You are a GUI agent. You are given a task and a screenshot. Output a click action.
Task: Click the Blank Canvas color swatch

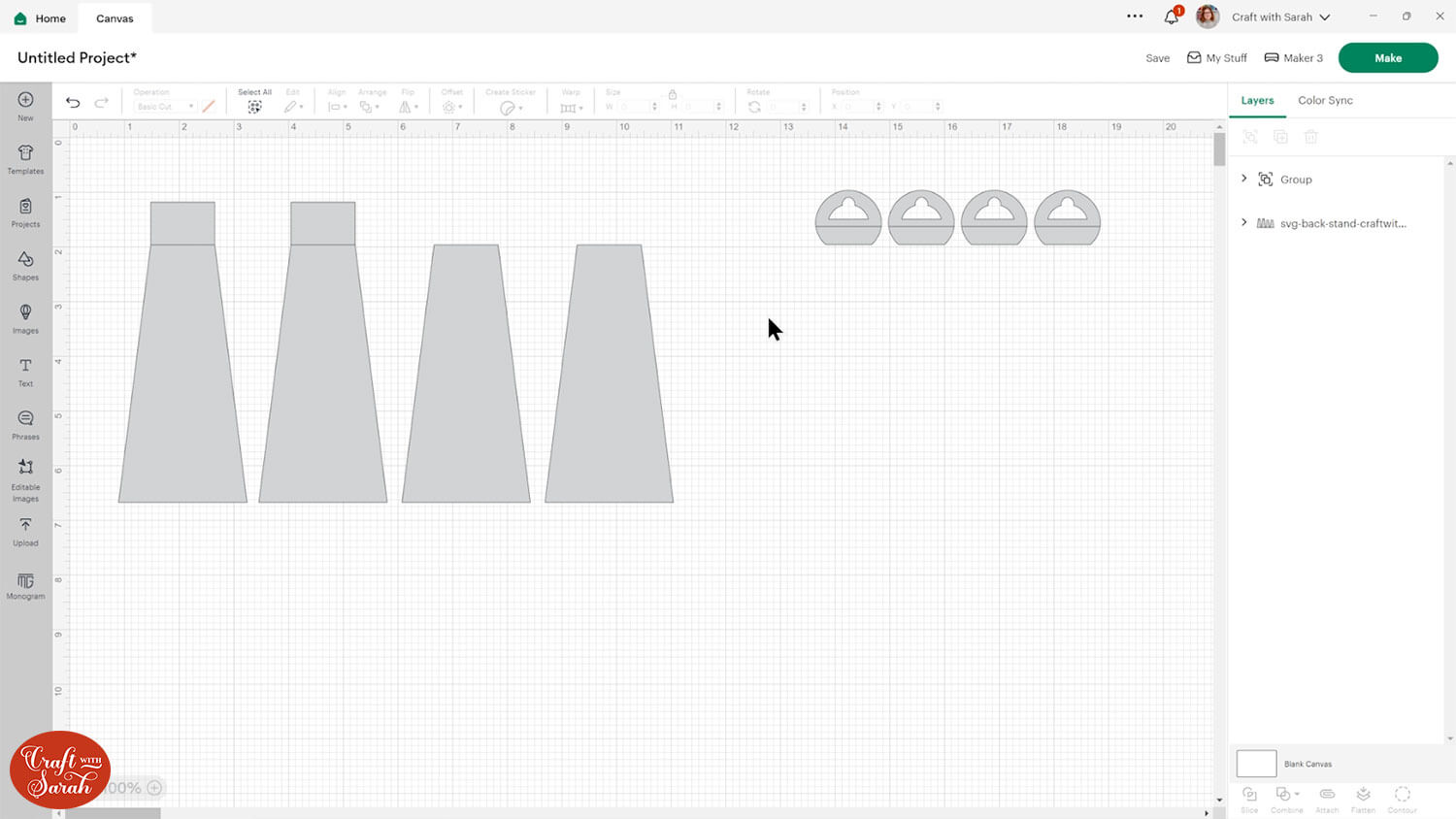click(x=1256, y=764)
